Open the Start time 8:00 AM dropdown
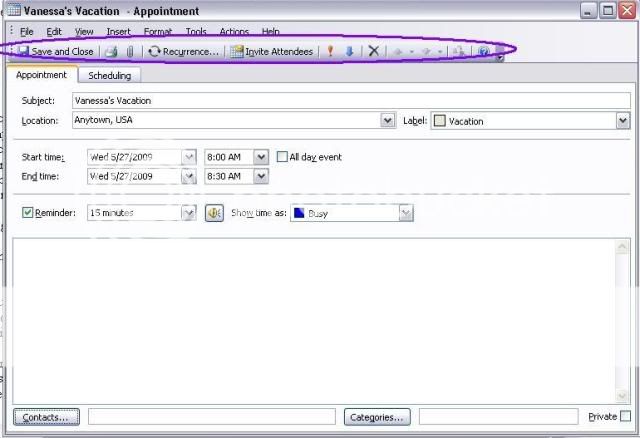The height and width of the screenshot is (438, 640). 261,157
